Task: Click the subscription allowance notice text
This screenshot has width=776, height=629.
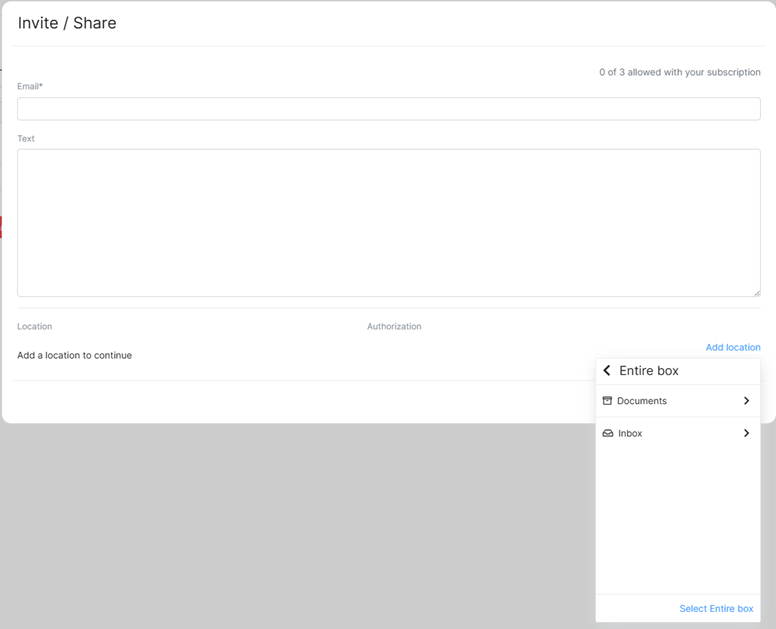Action: [x=679, y=72]
